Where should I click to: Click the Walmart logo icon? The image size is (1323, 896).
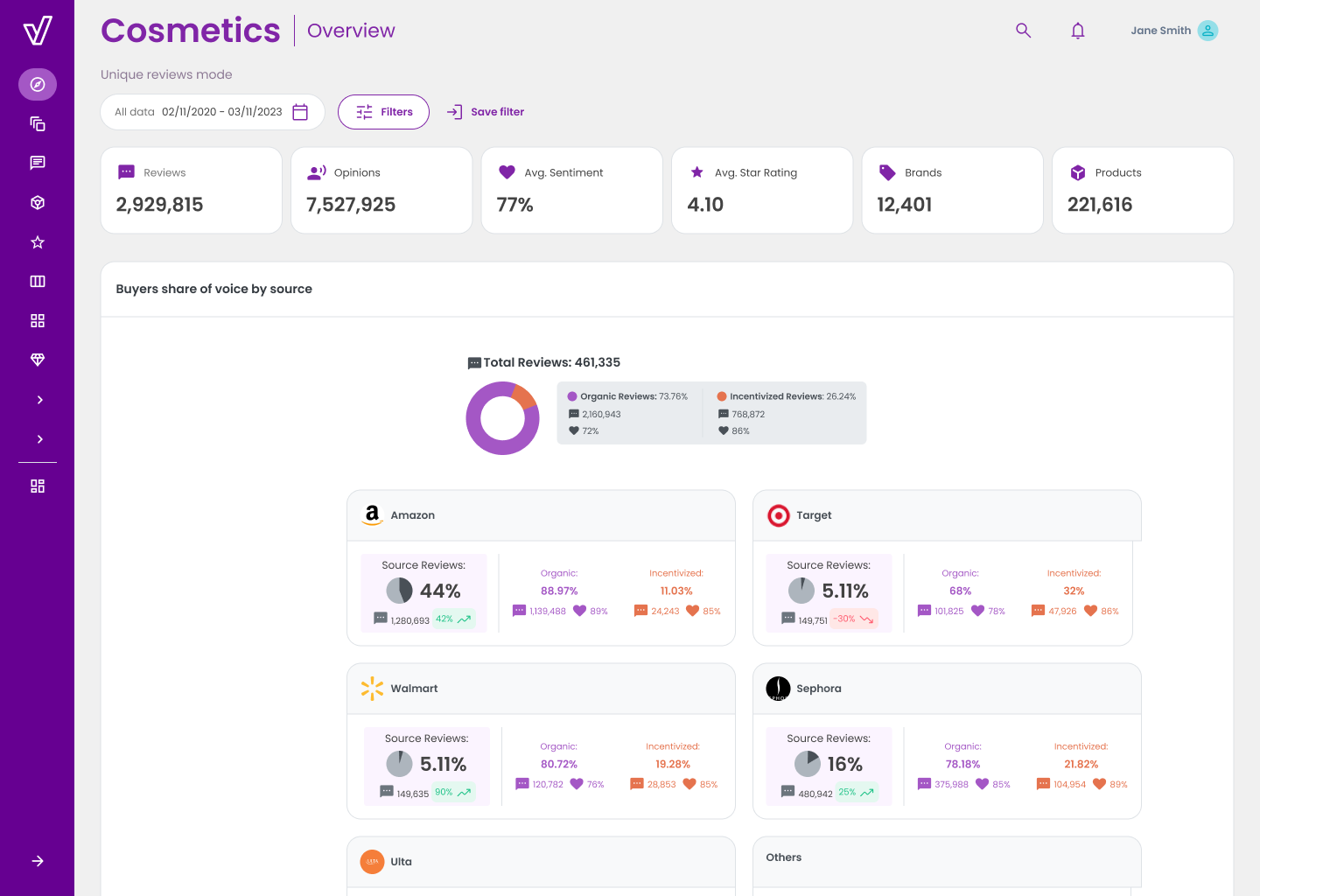pos(373,689)
